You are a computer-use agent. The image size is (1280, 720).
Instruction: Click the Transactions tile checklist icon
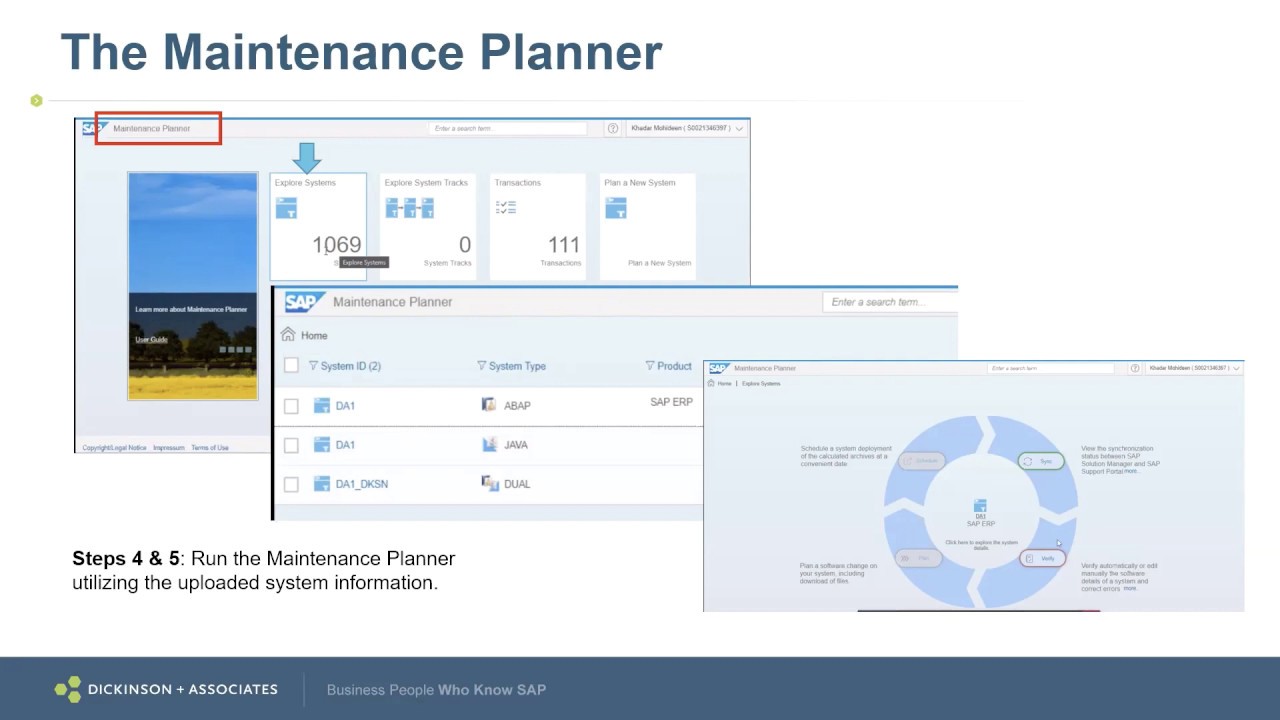click(505, 207)
